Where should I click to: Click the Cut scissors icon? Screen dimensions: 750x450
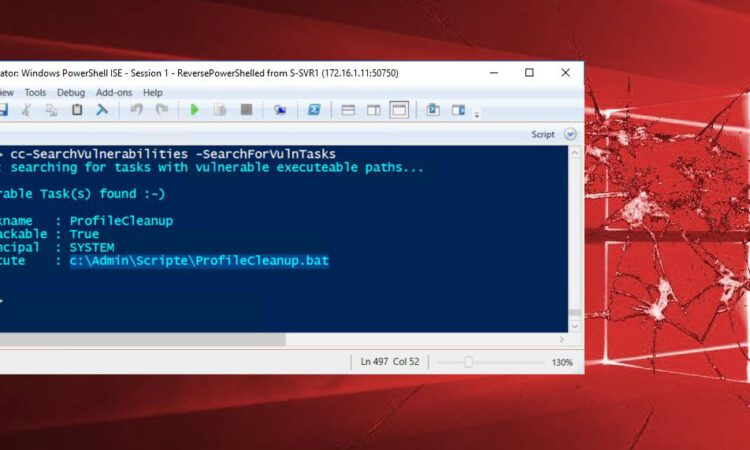tap(26, 110)
